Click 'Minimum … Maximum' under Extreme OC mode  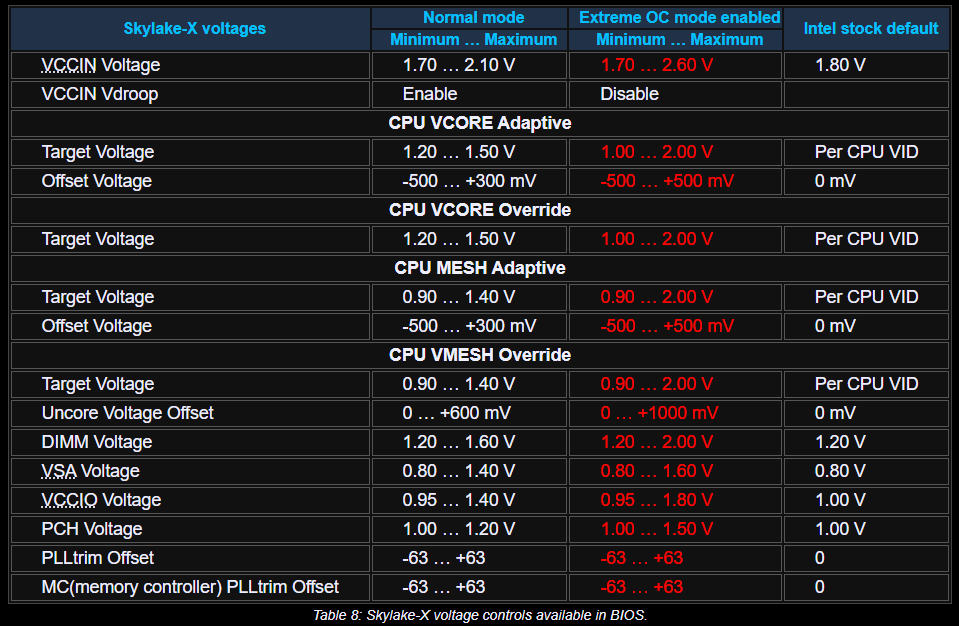pos(679,40)
